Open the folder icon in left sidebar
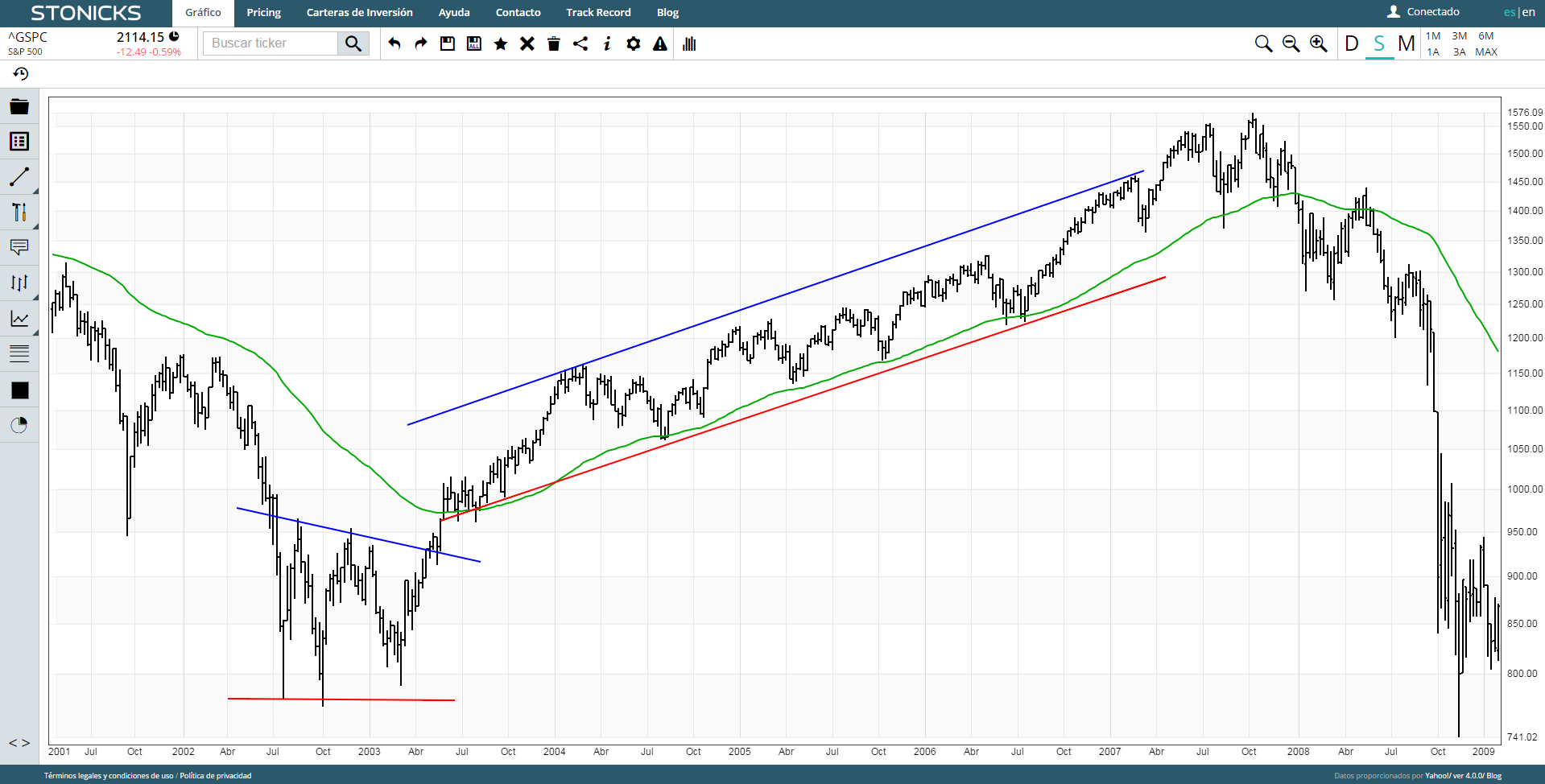Viewport: 1545px width, 784px height. click(19, 106)
